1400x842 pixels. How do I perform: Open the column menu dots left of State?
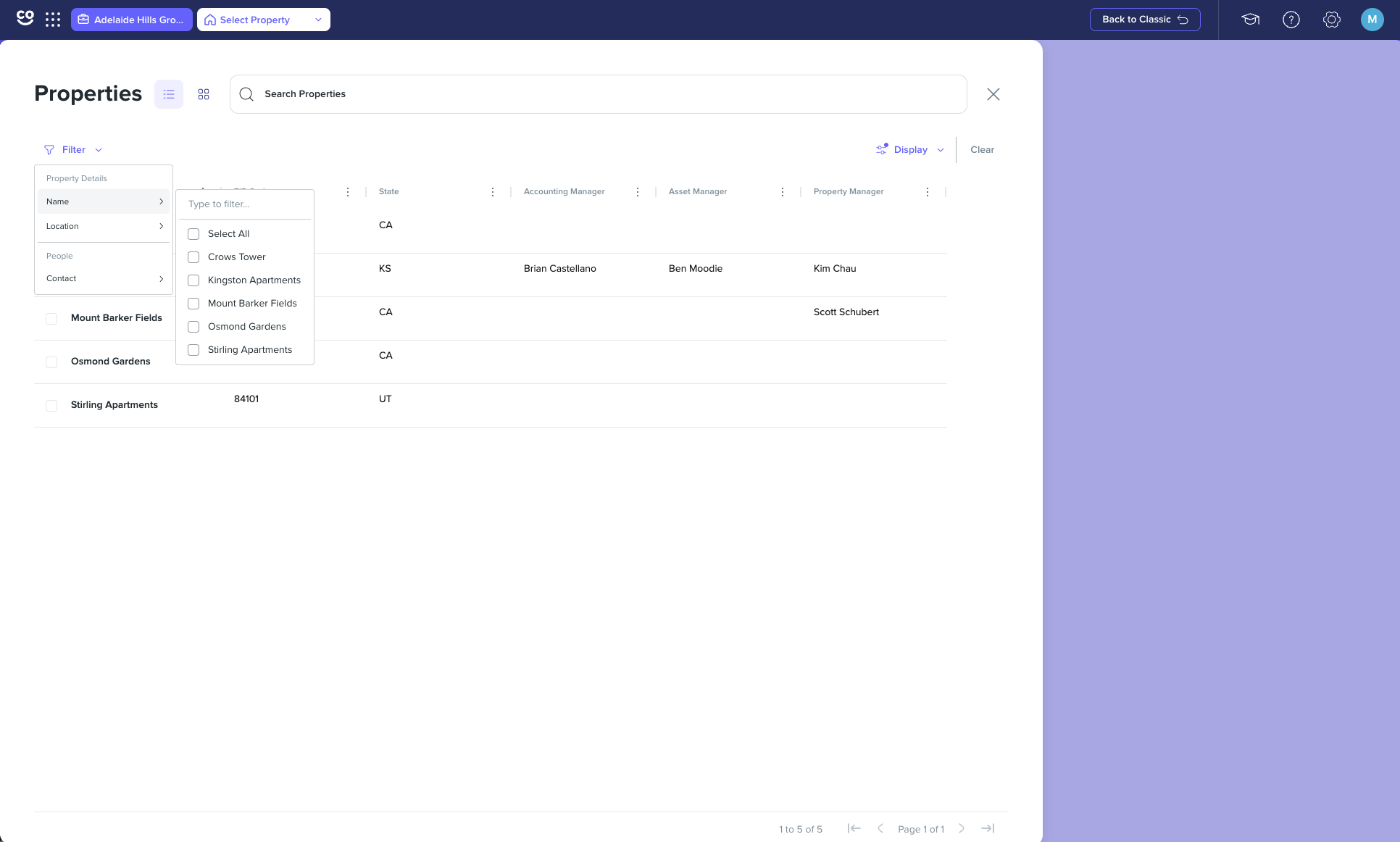pos(348,192)
